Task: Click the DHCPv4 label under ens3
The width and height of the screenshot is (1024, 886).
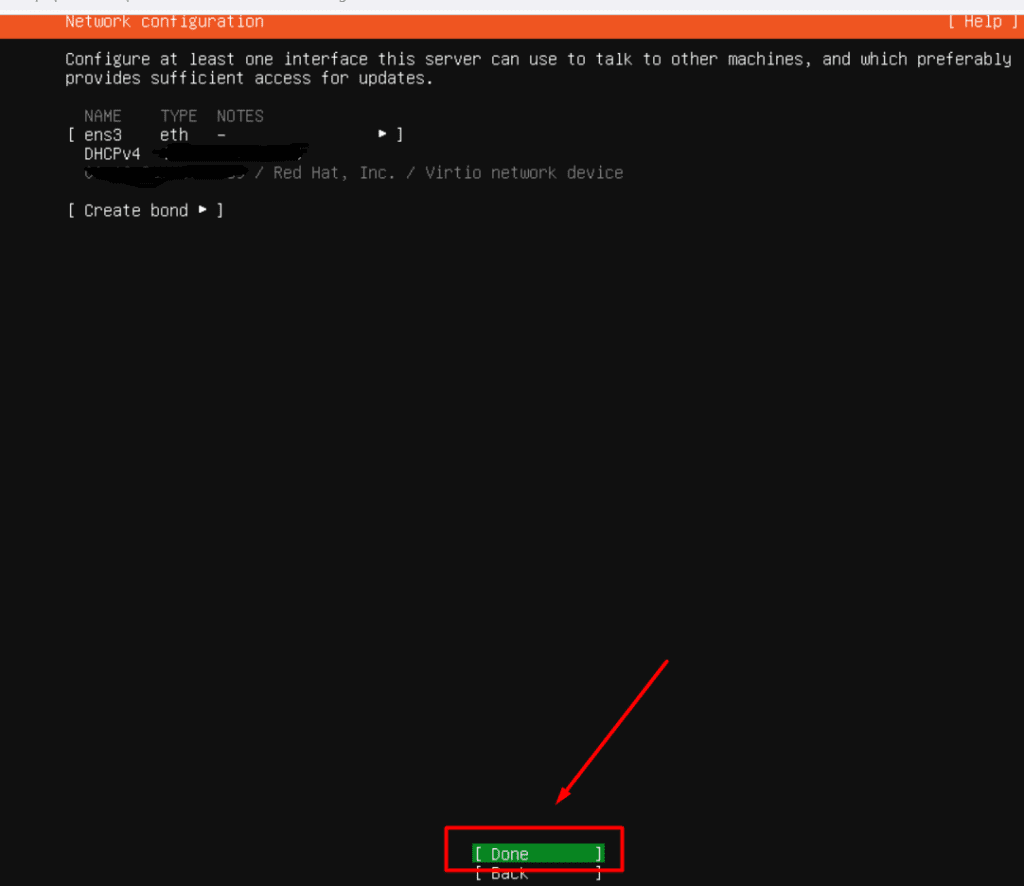Action: point(112,154)
